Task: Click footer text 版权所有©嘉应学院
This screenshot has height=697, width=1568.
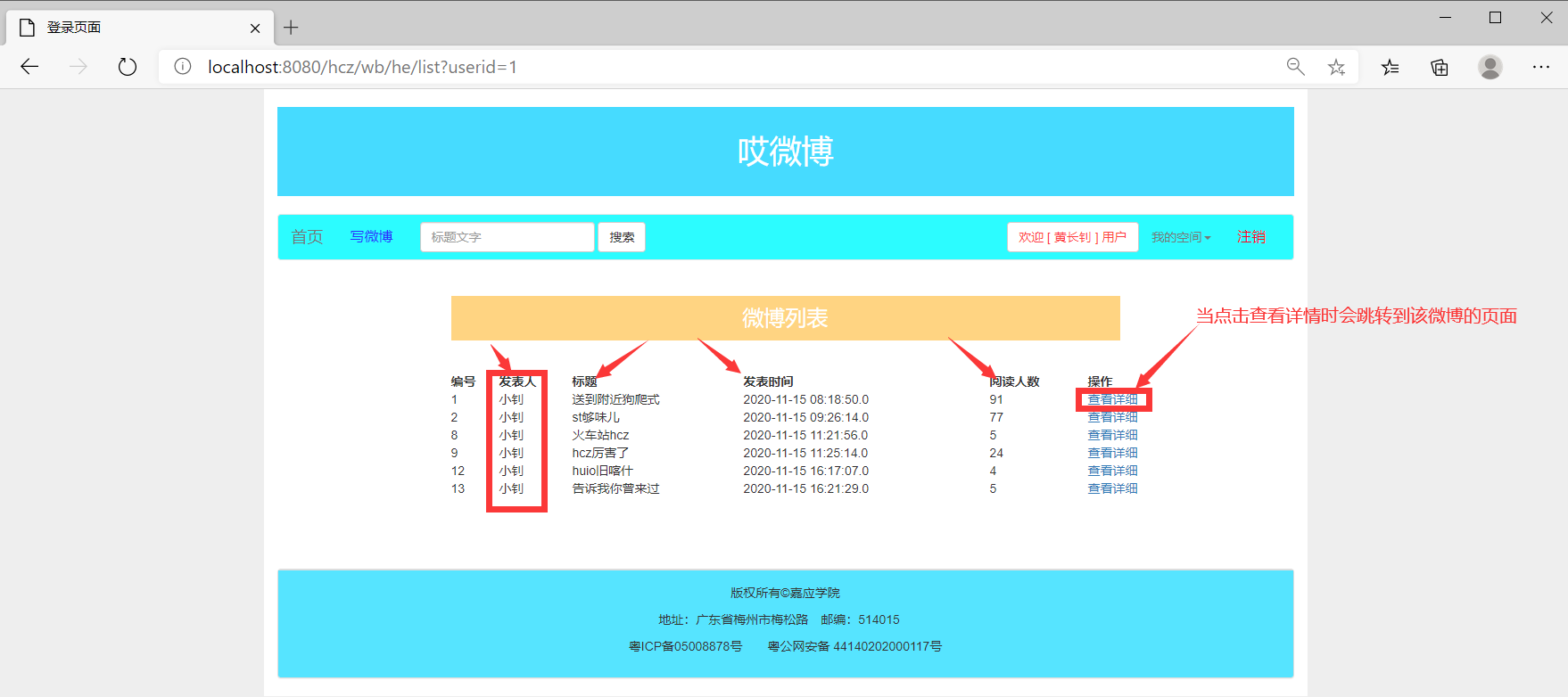Action: pyautogui.click(x=785, y=593)
